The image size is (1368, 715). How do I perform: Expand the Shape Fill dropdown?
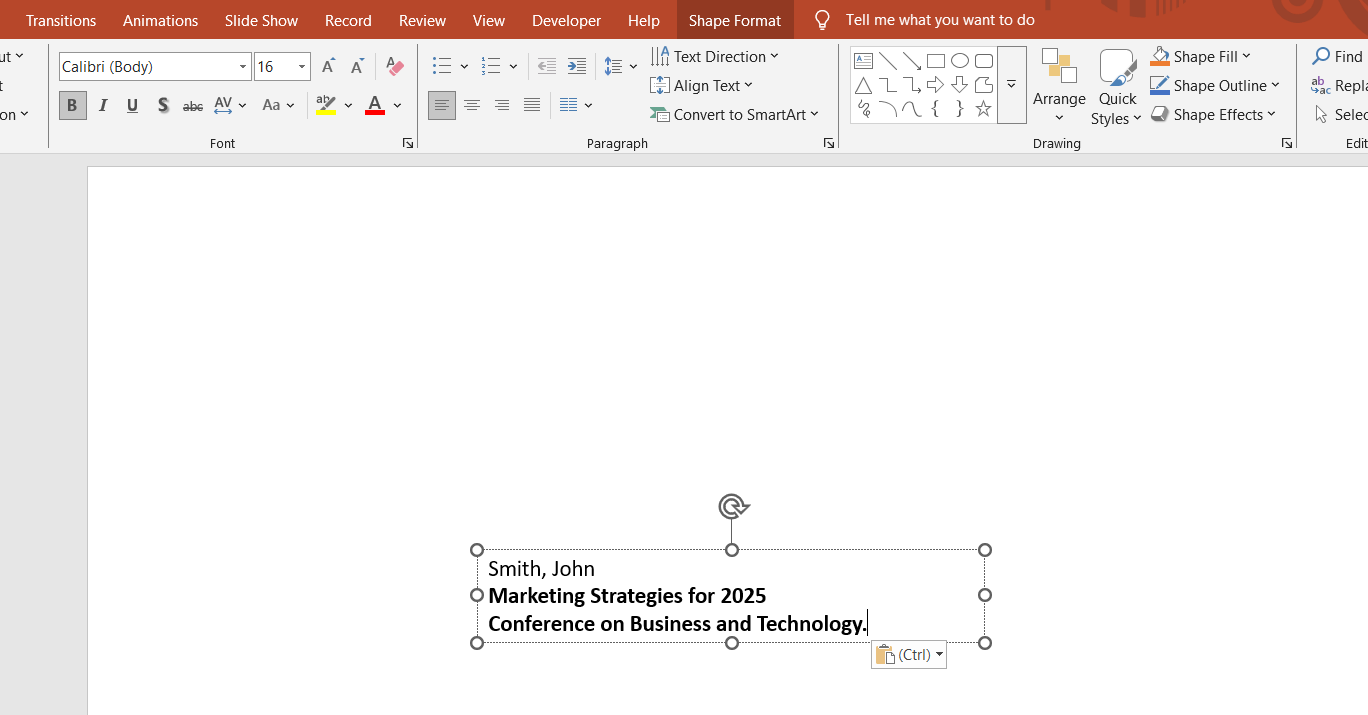coord(1246,57)
